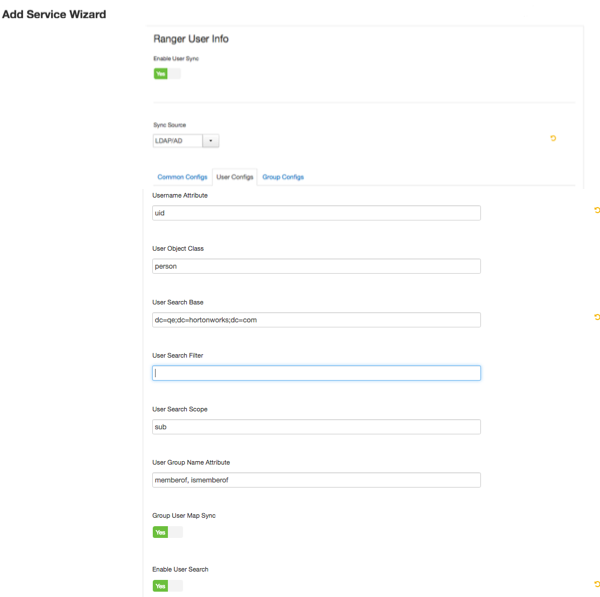The height and width of the screenshot is (597, 600).
Task: Click the Username Attribute input field
Action: point(316,213)
